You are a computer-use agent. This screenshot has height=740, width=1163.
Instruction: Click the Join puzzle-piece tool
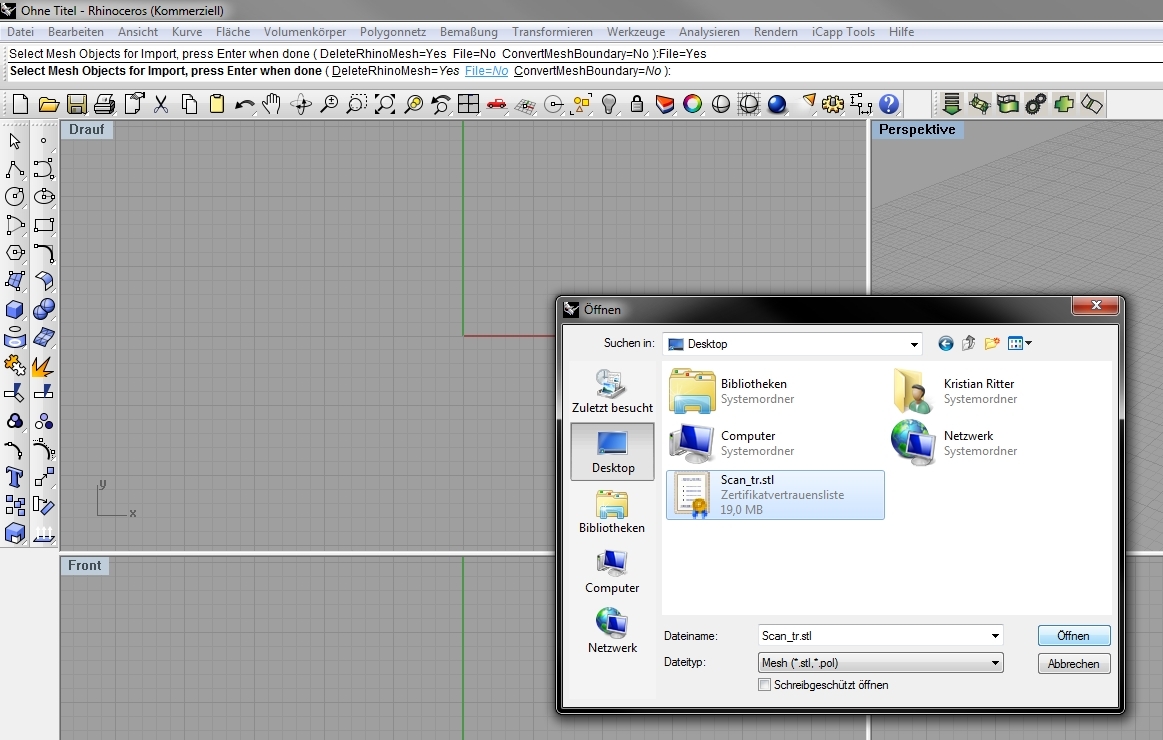[x=15, y=366]
